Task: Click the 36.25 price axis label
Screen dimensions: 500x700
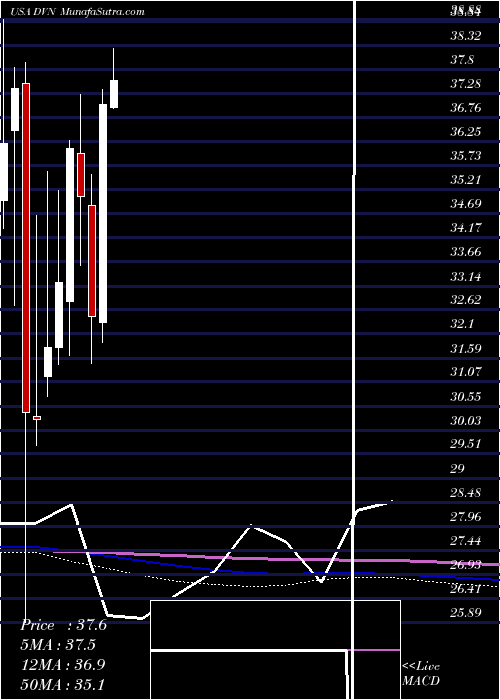Action: pos(466,132)
